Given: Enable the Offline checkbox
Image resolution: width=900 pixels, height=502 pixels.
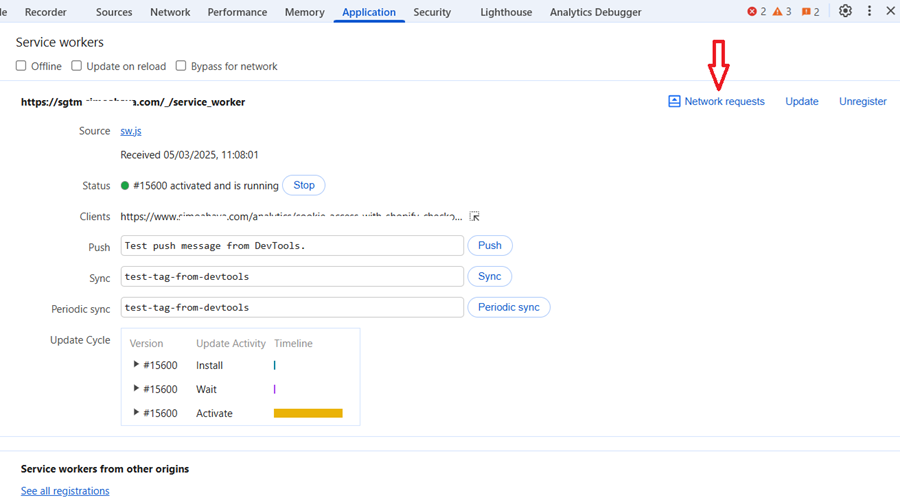Looking at the screenshot, I should [x=21, y=65].
